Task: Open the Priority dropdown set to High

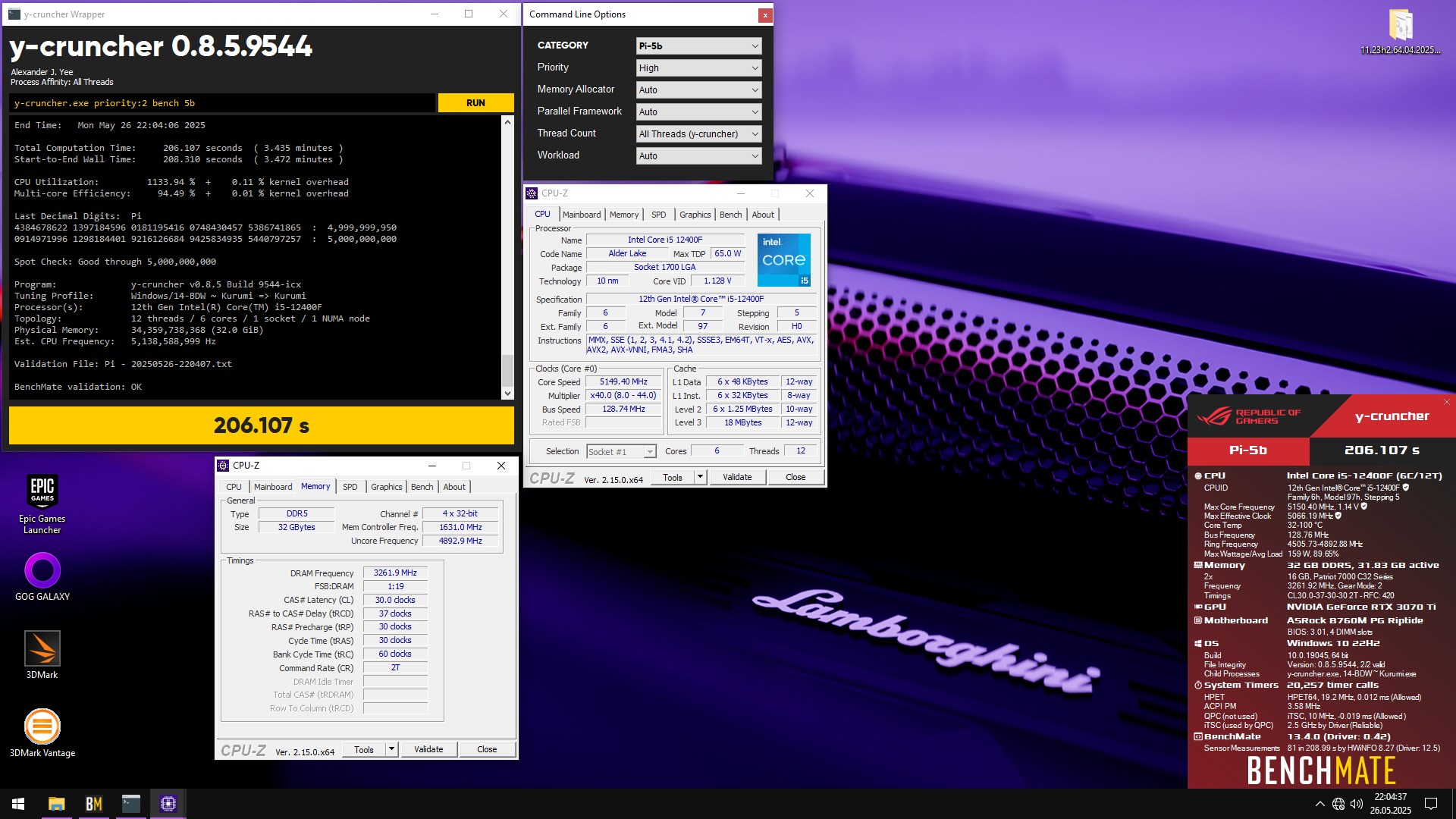Action: click(698, 67)
